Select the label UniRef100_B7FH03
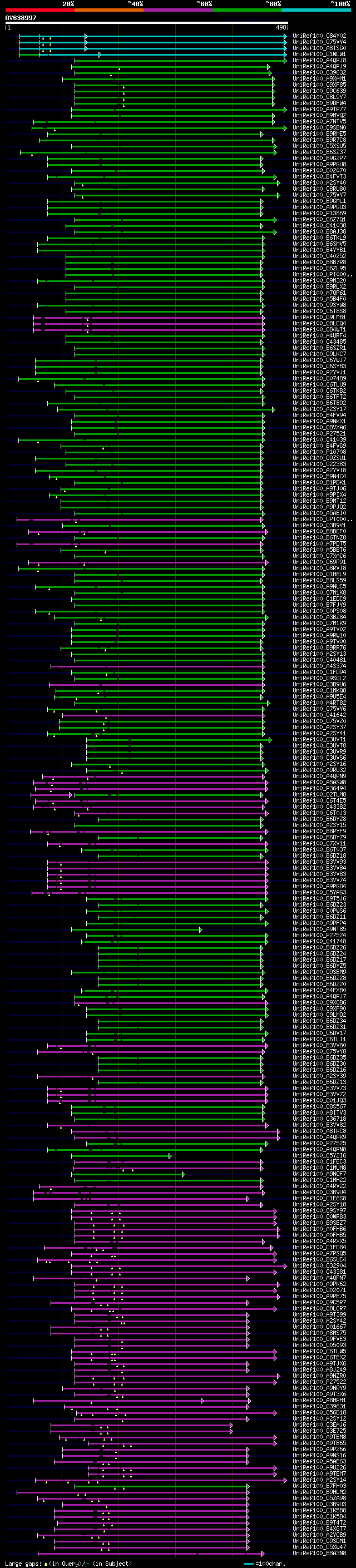The height and width of the screenshot is (1568, 356). (x=319, y=1486)
